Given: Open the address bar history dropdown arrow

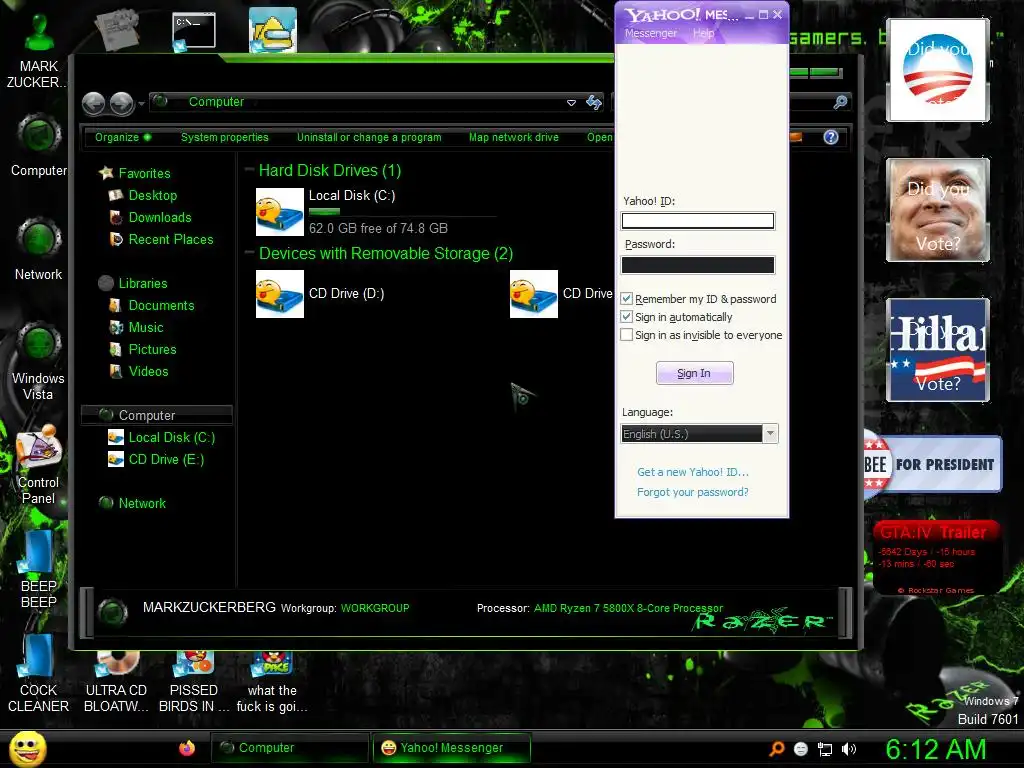Looking at the screenshot, I should pyautogui.click(x=571, y=103).
